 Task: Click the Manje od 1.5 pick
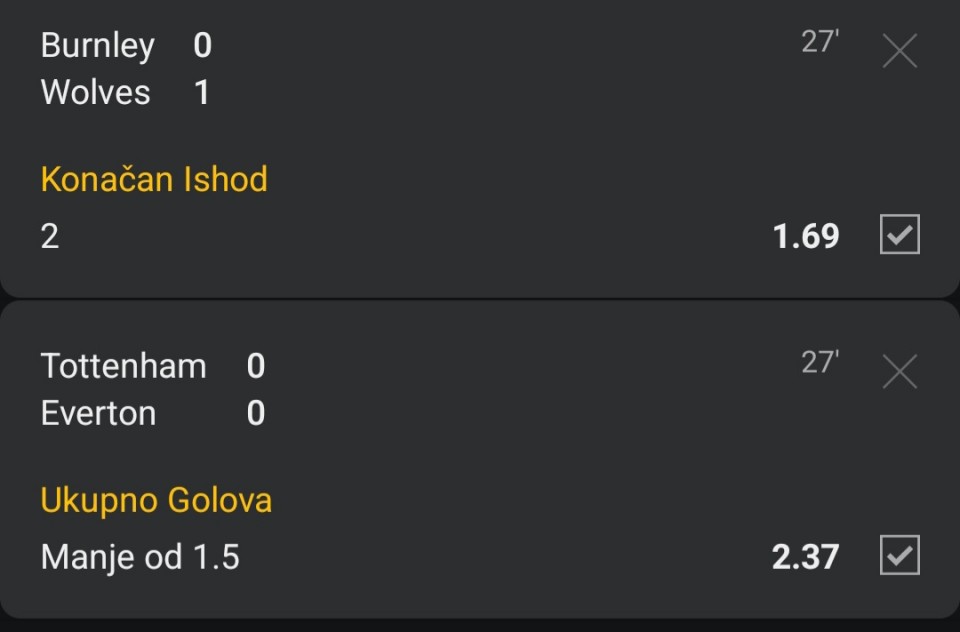pos(140,557)
